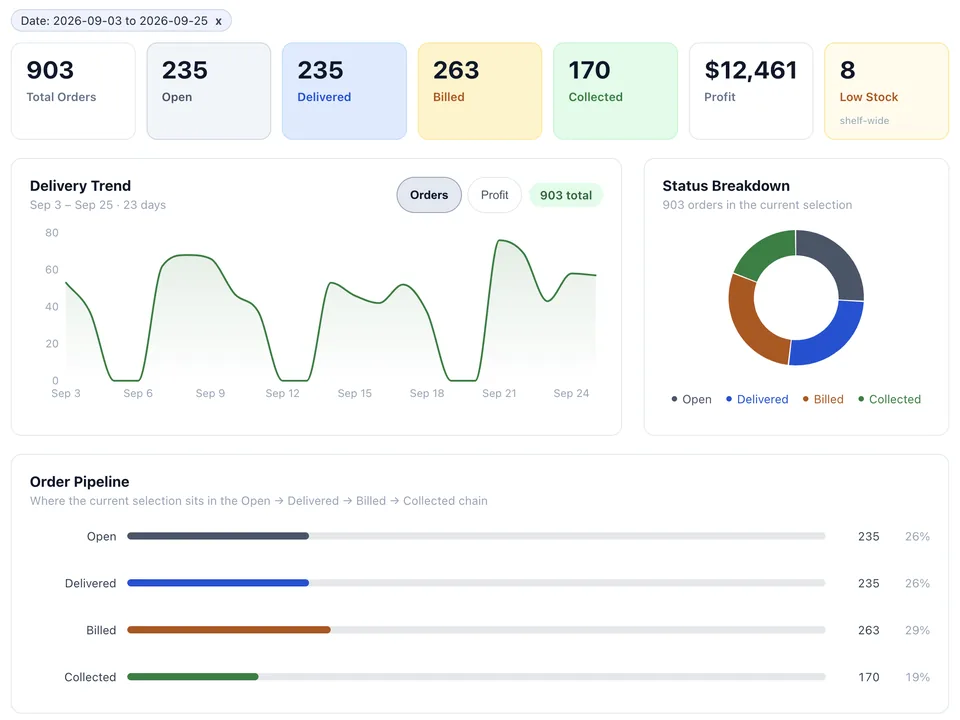Screen dimensions: 960x720
Task: Select the Open pipeline row label
Action: [x=102, y=536]
